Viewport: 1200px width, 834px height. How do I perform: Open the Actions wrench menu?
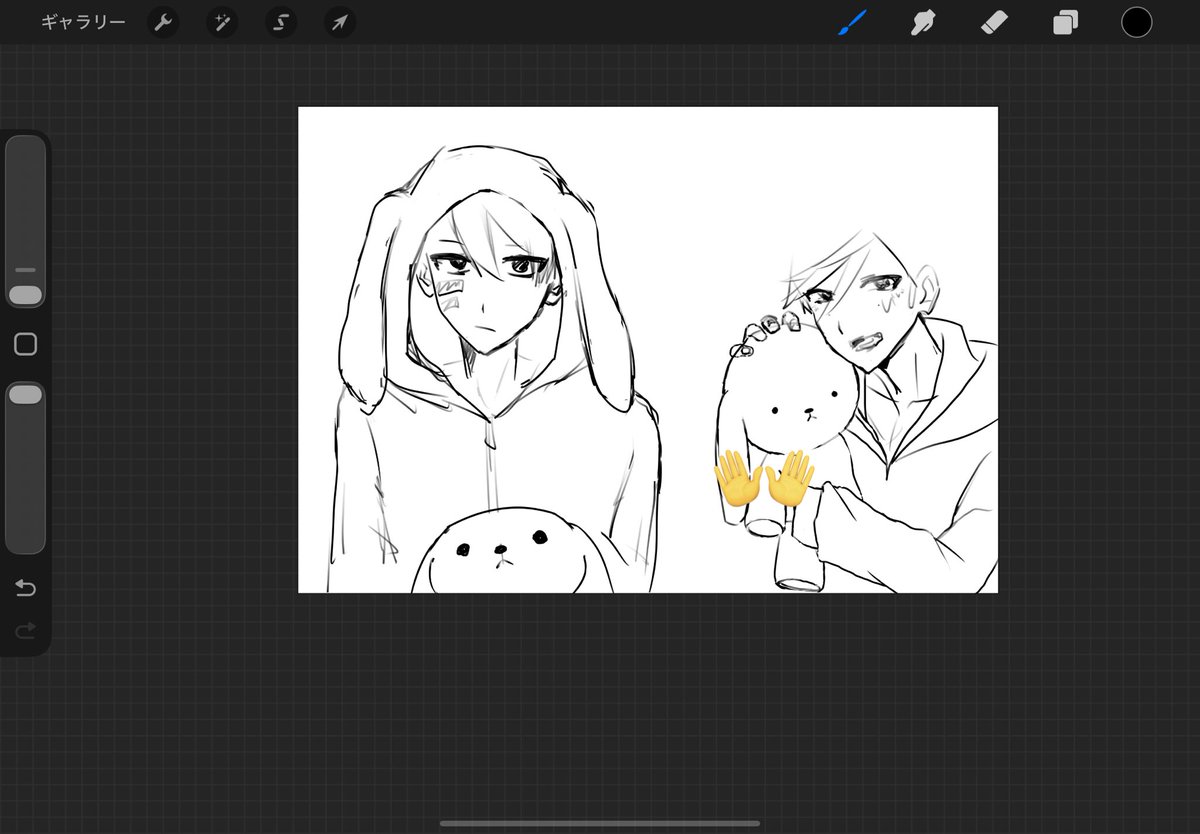click(x=163, y=22)
